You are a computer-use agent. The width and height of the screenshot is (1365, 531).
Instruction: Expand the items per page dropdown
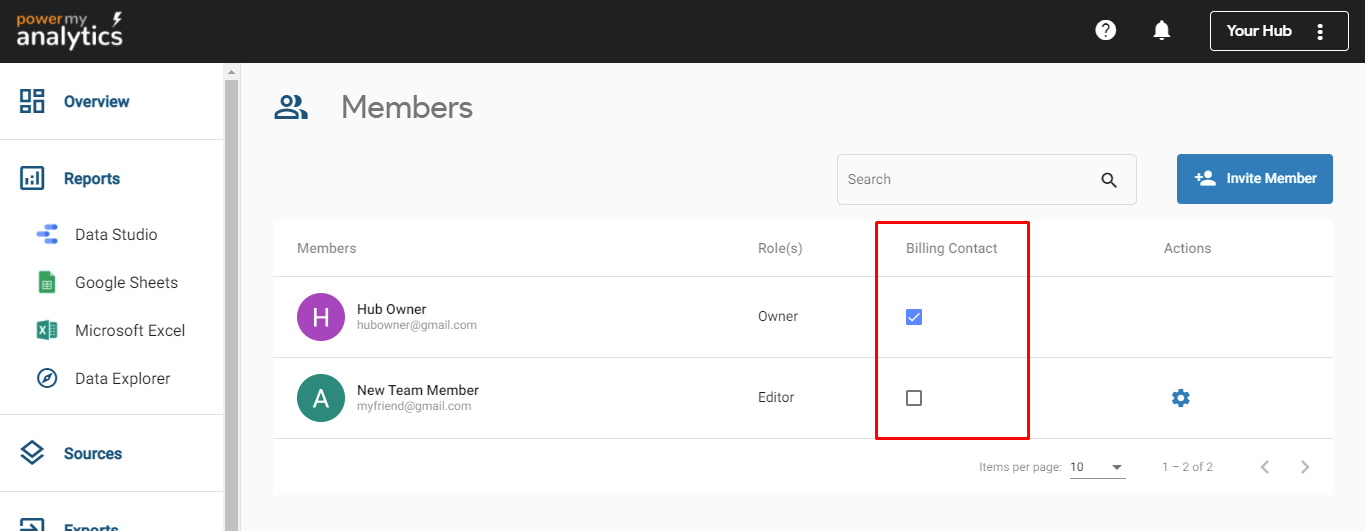click(1097, 467)
